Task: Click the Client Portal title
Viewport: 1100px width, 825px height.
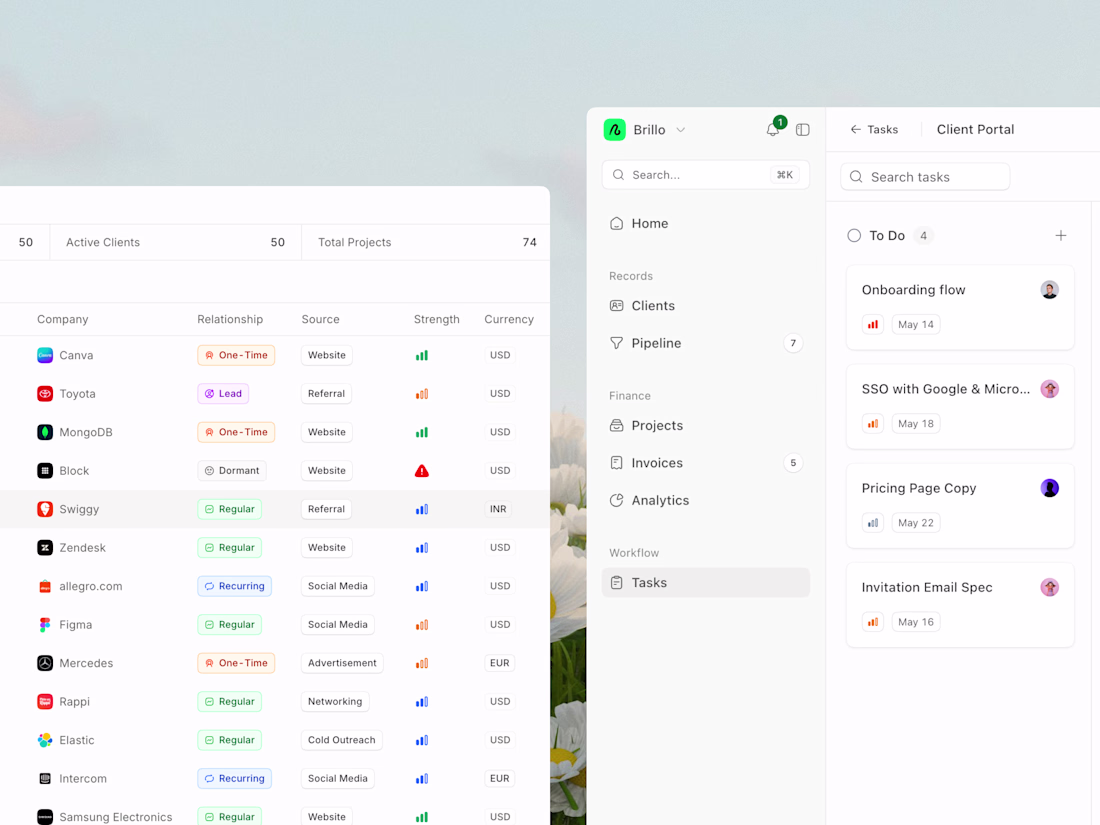Action: (975, 129)
